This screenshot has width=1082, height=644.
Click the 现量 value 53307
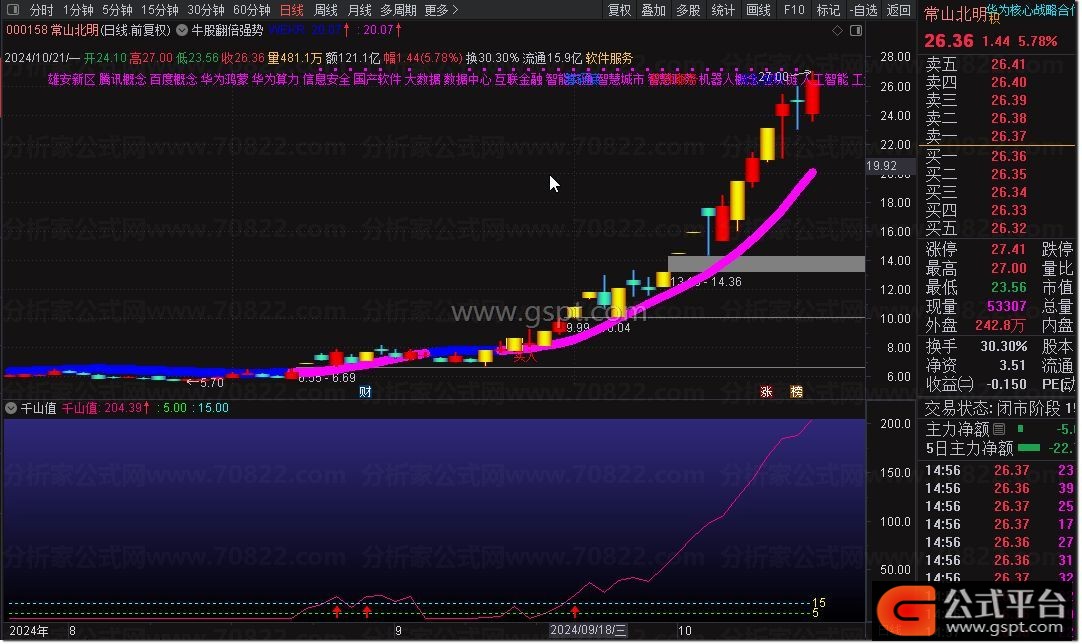[1006, 306]
